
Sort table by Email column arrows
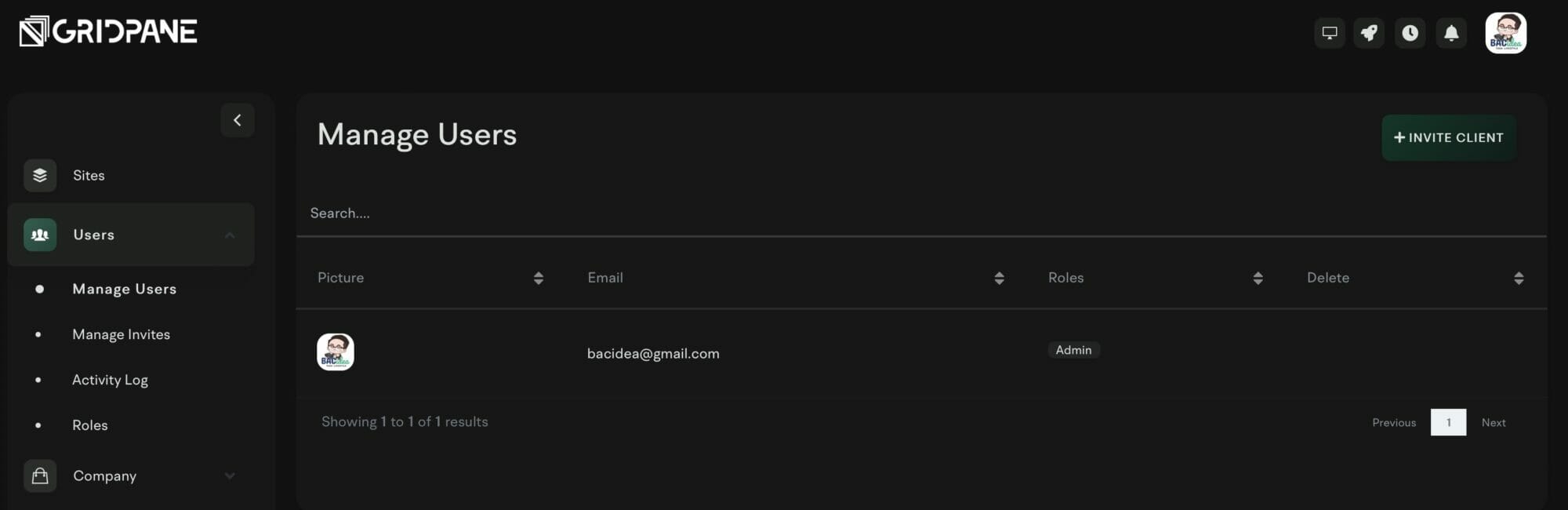coord(999,278)
